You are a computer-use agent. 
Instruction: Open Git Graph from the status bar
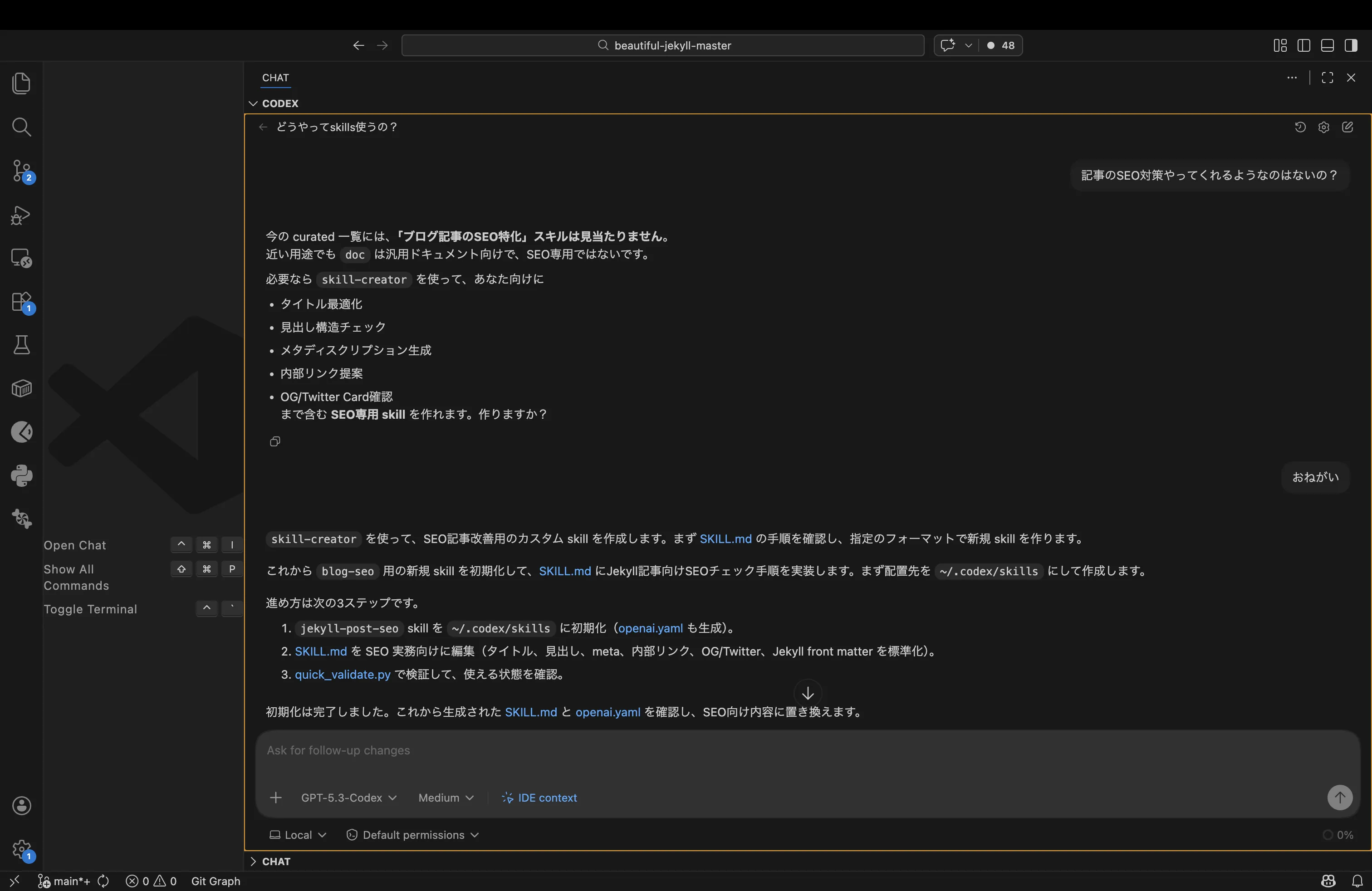216,881
